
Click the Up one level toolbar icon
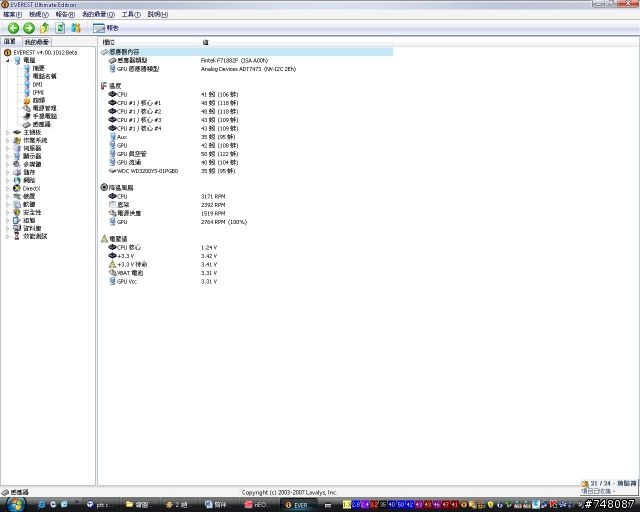(44, 28)
